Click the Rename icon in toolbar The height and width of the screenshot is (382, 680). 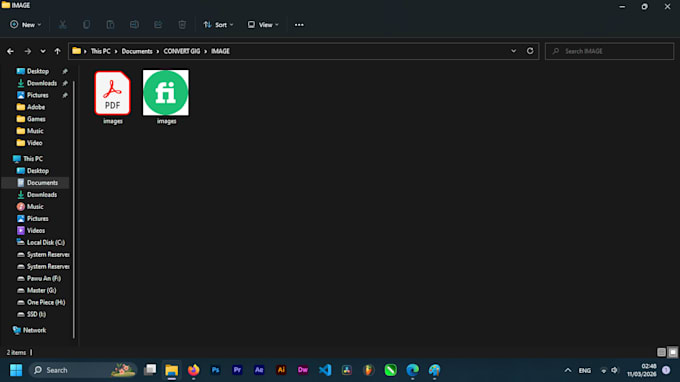[x=134, y=25]
